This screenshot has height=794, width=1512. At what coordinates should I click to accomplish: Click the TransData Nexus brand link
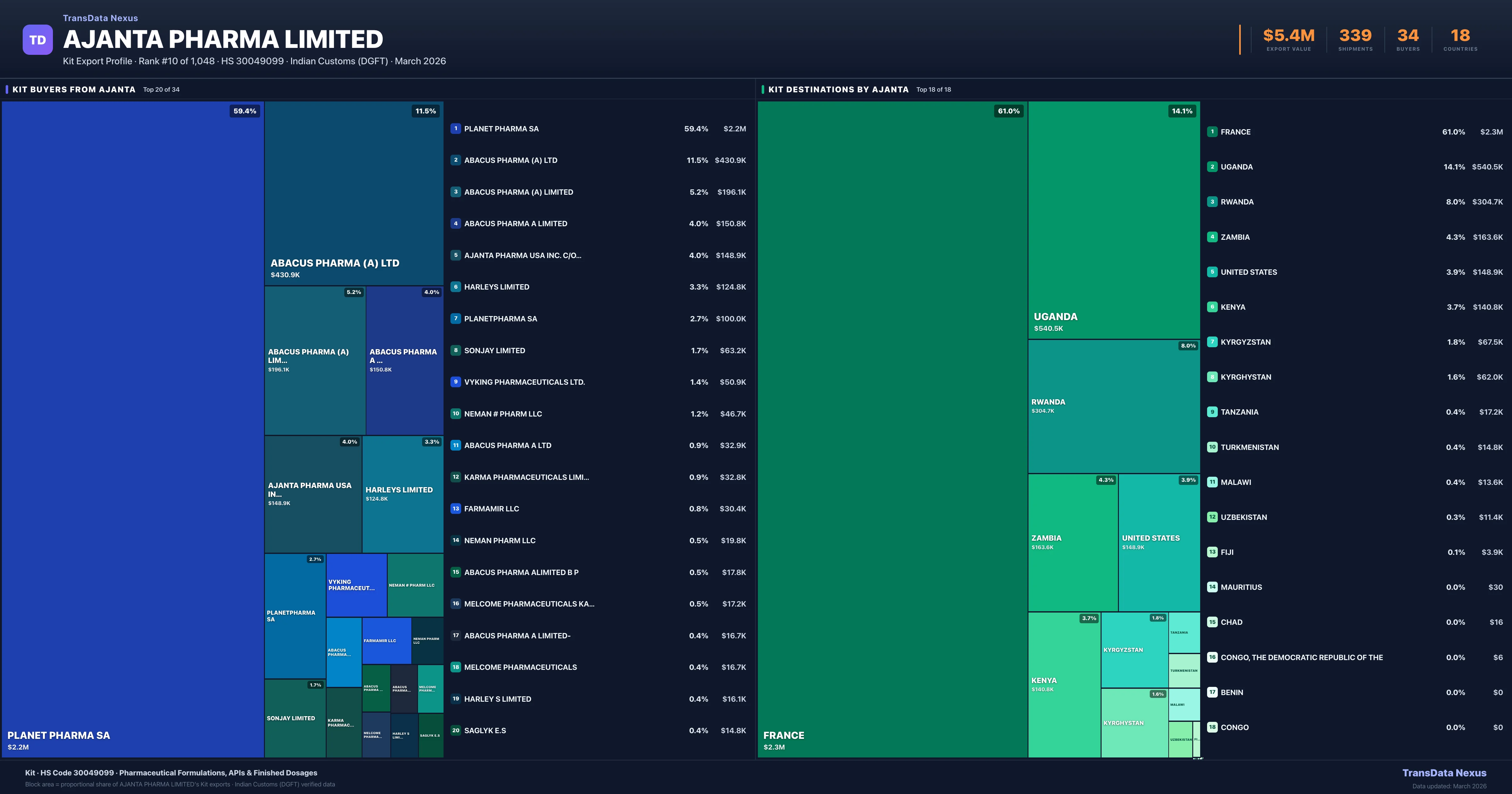(100, 18)
